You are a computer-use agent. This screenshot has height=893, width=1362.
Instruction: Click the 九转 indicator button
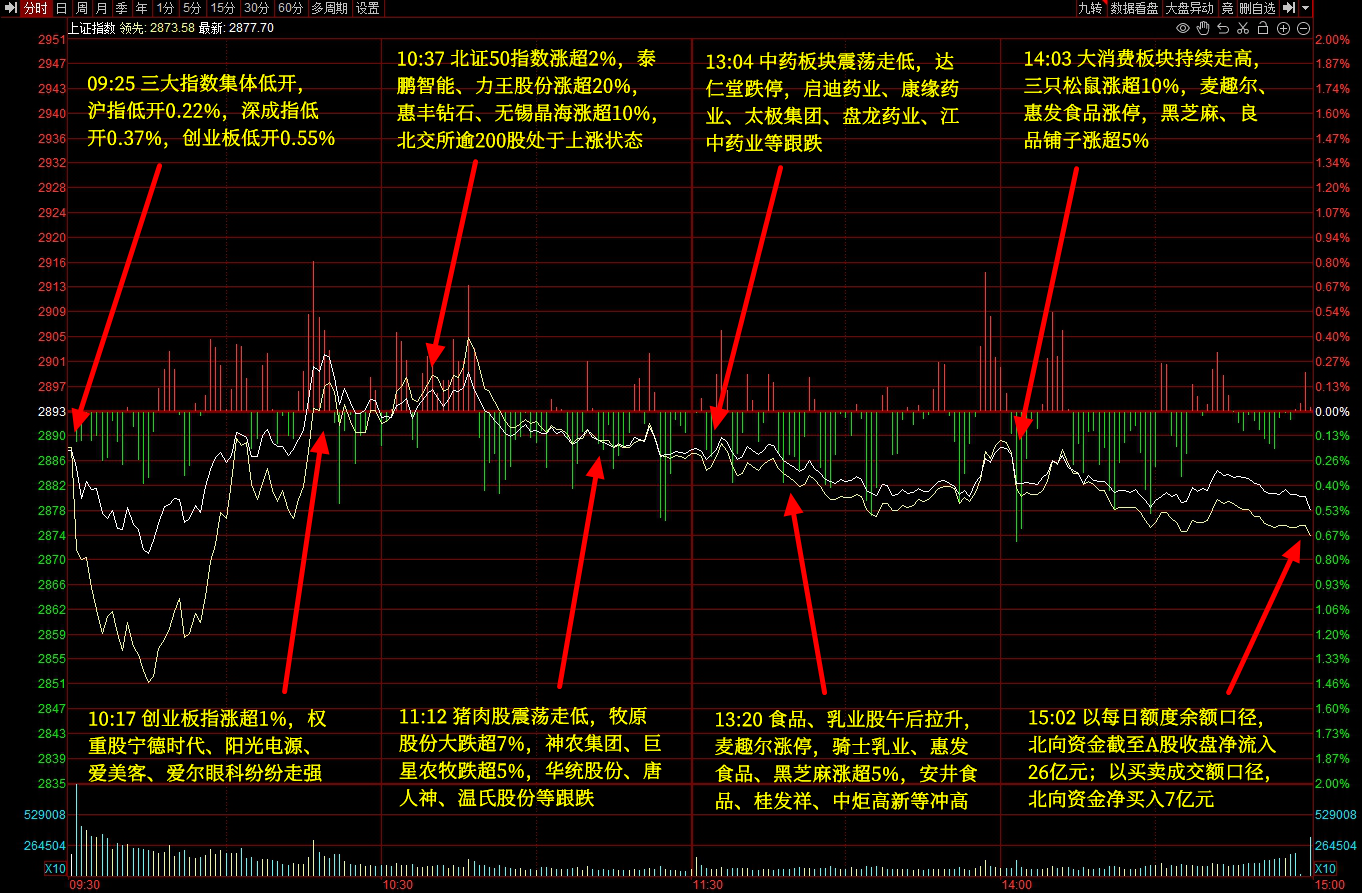click(x=1089, y=8)
